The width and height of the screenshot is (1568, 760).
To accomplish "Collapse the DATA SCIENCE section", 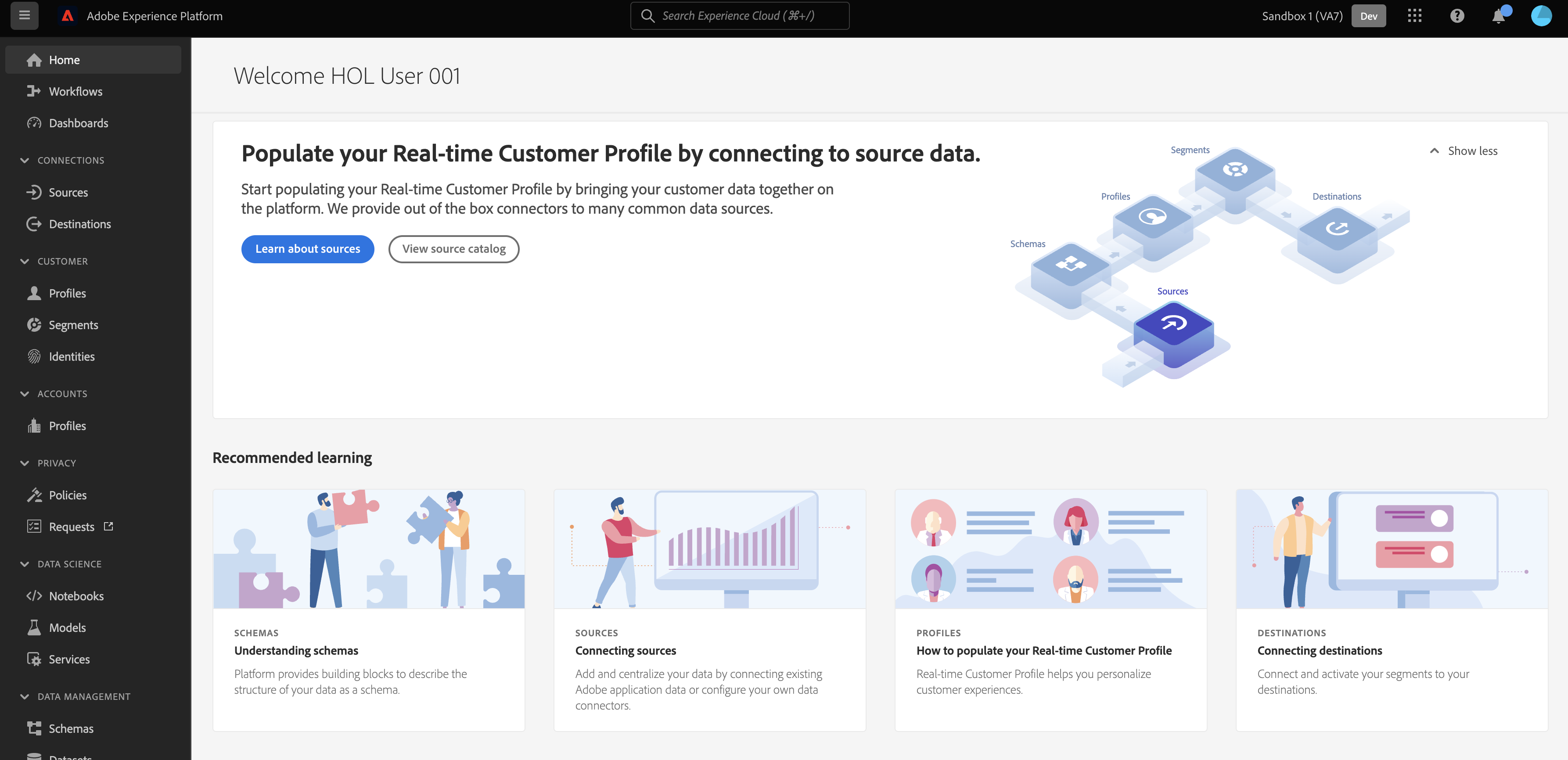I will click(24, 565).
